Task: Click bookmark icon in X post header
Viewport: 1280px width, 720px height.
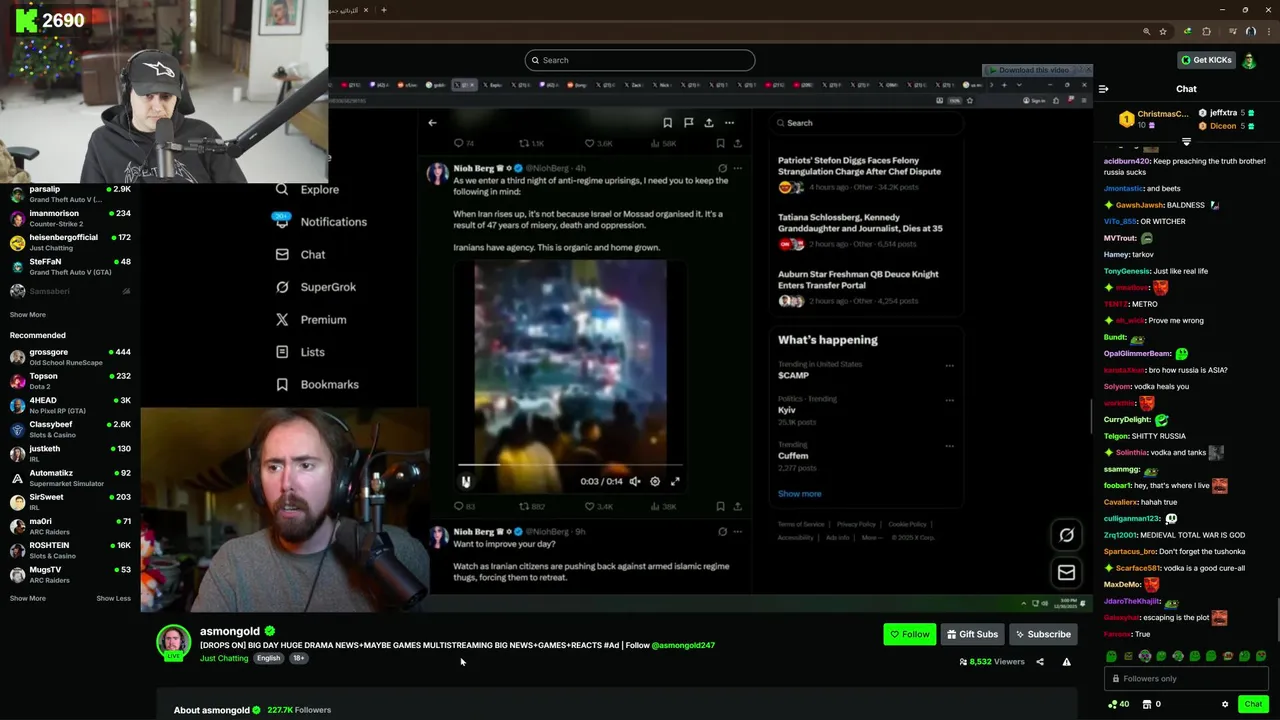Action: (667, 123)
